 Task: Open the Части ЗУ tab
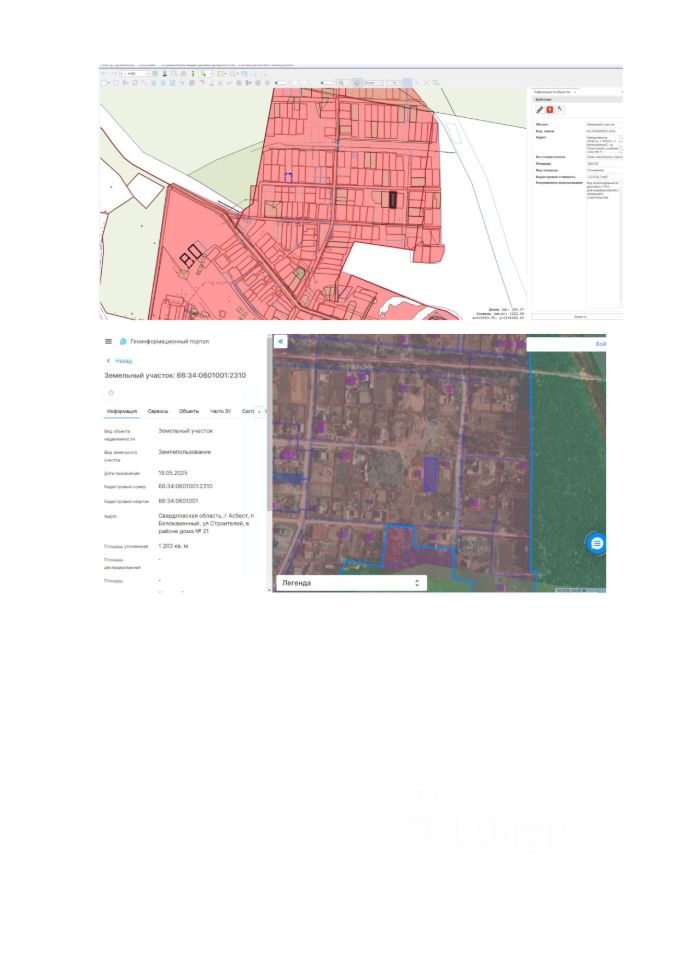coord(220,411)
